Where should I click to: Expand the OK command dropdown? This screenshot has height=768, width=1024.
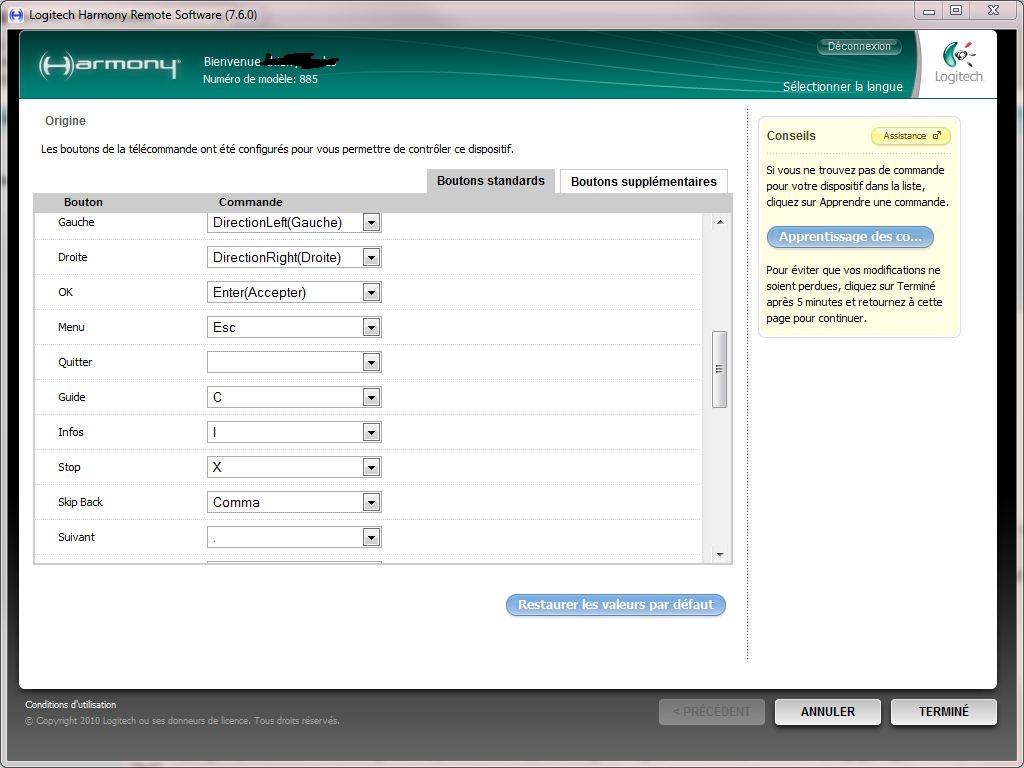pyautogui.click(x=371, y=293)
